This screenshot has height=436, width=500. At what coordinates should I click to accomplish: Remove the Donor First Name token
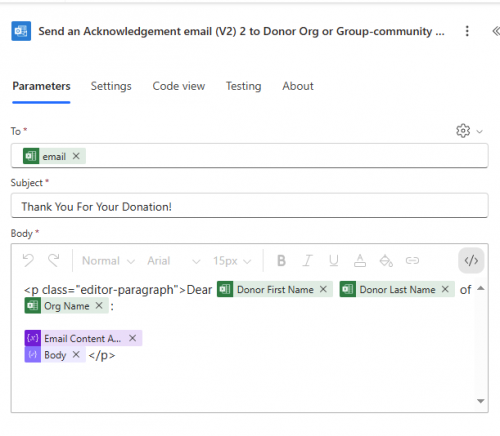[323, 289]
